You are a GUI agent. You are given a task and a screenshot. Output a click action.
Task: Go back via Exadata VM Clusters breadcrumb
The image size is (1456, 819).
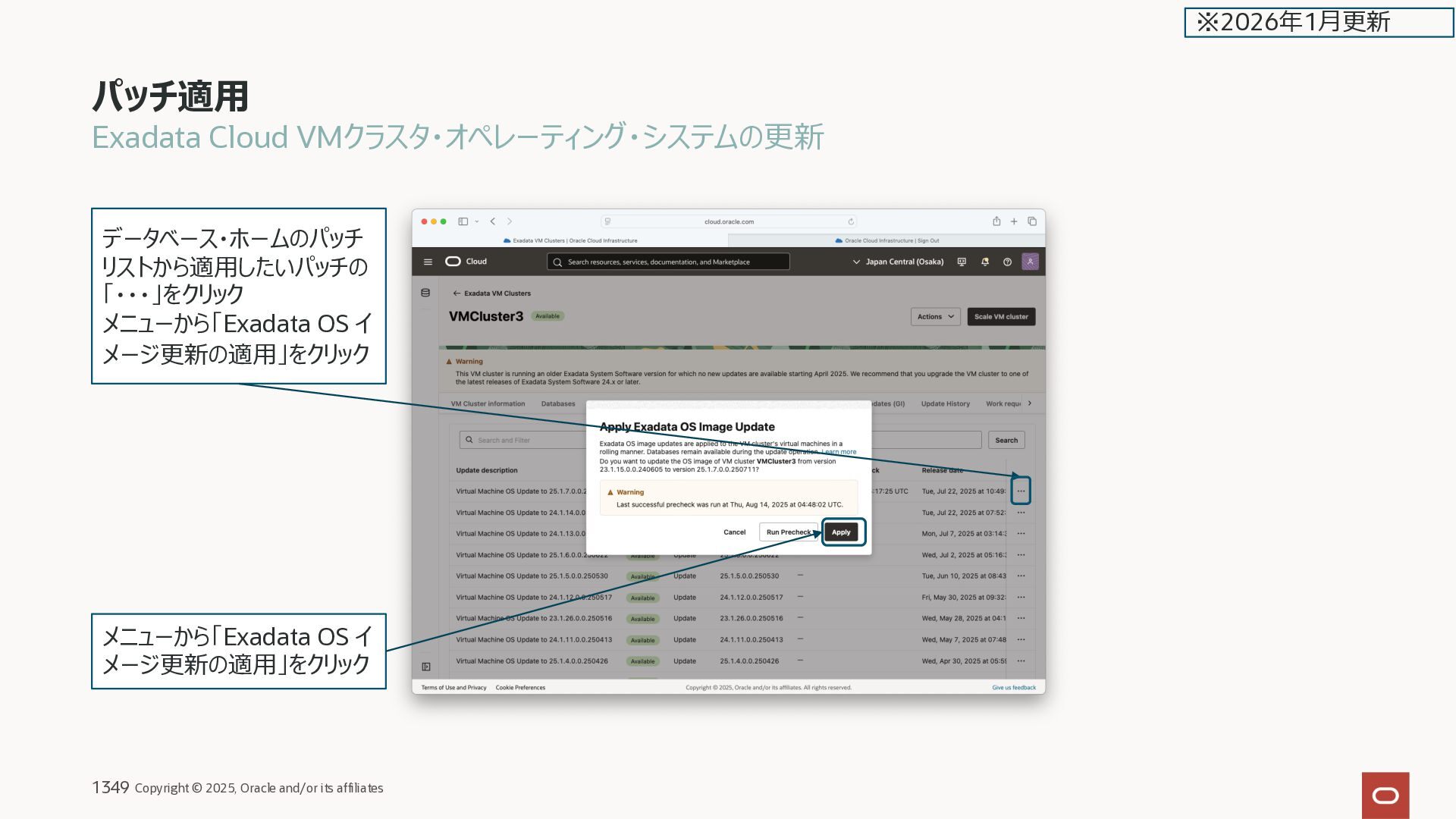pos(492,293)
